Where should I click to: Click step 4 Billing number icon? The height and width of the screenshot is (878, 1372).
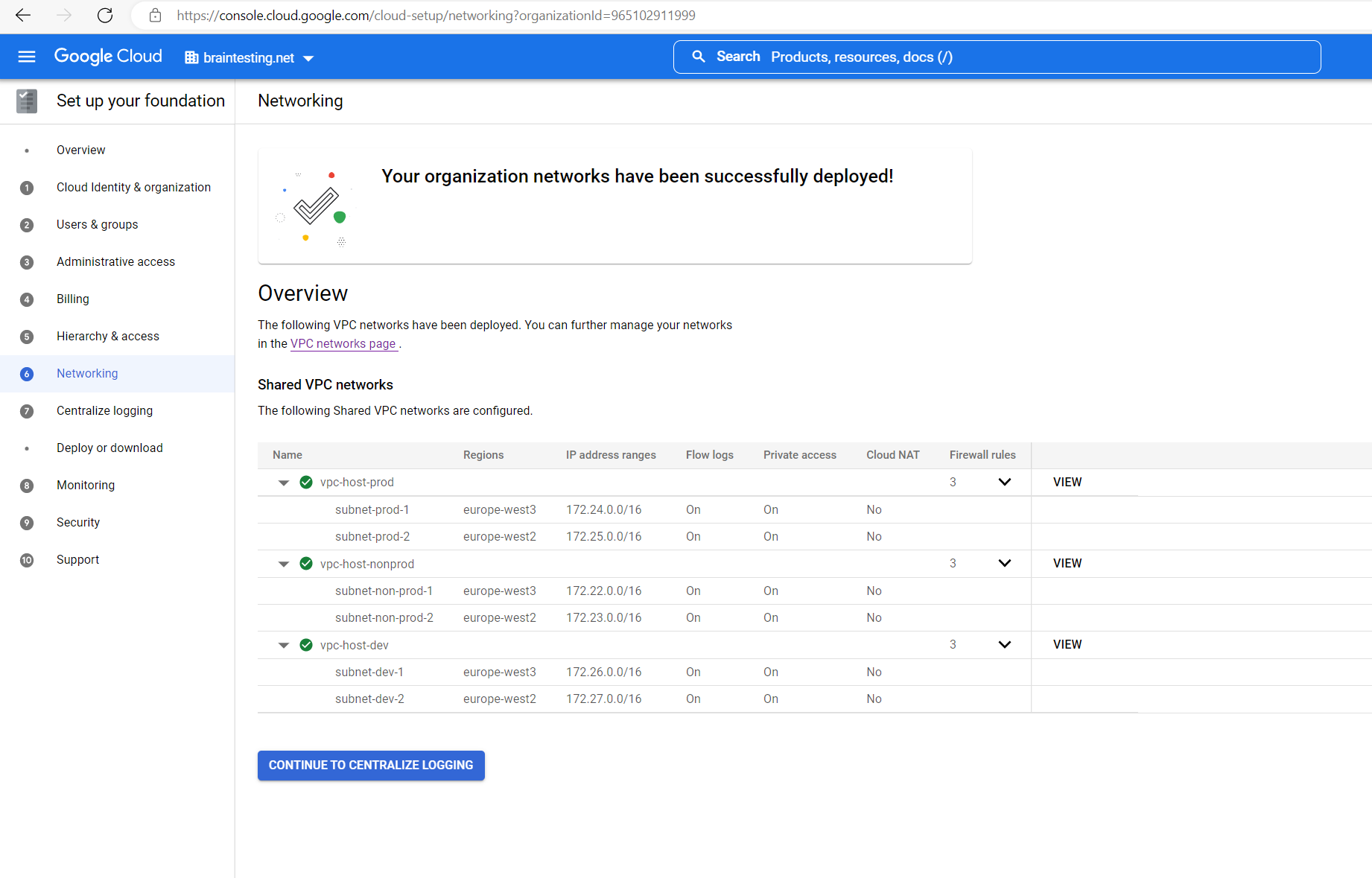tap(27, 299)
